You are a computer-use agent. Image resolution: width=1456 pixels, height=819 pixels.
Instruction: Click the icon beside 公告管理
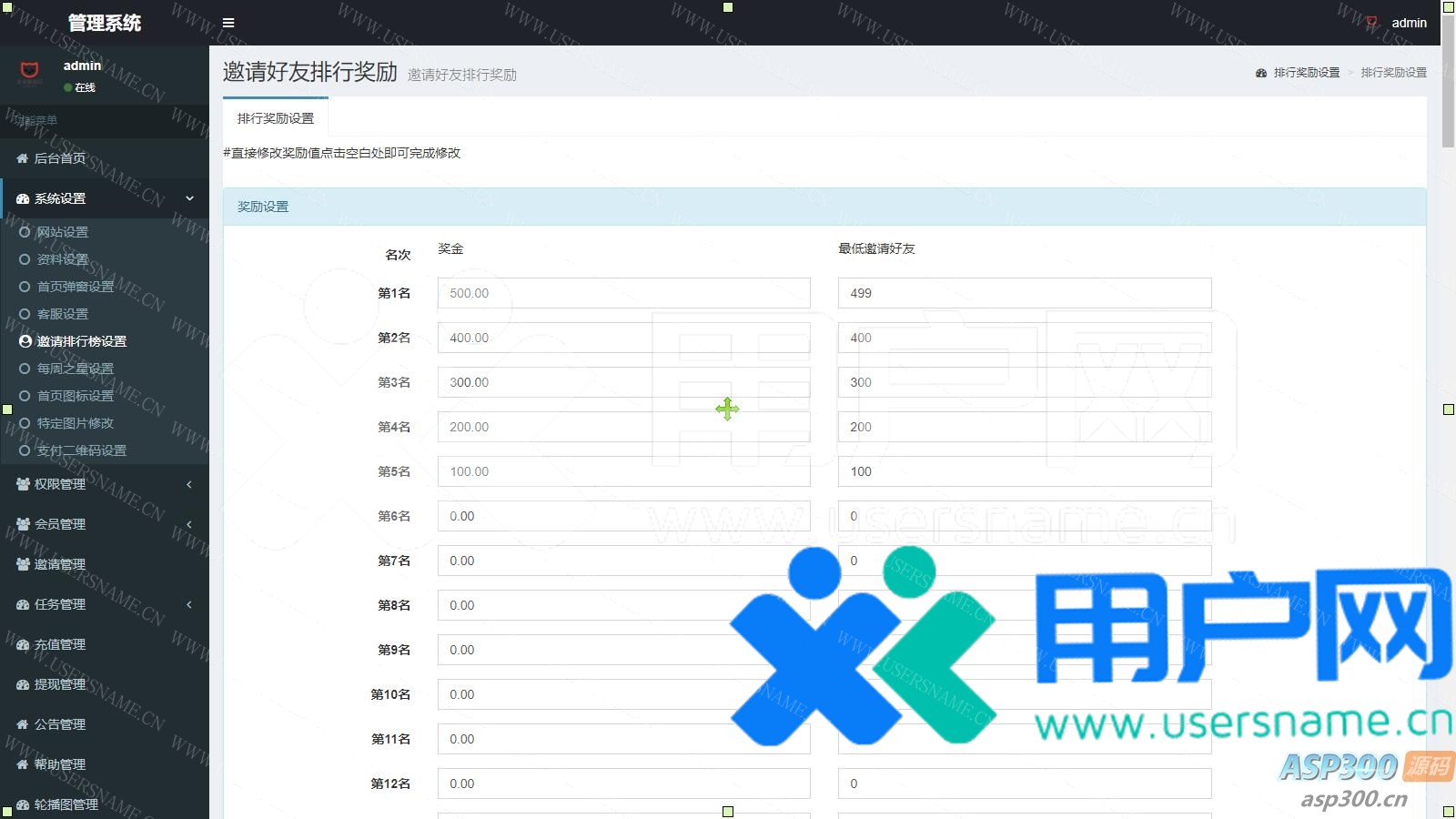[x=23, y=724]
